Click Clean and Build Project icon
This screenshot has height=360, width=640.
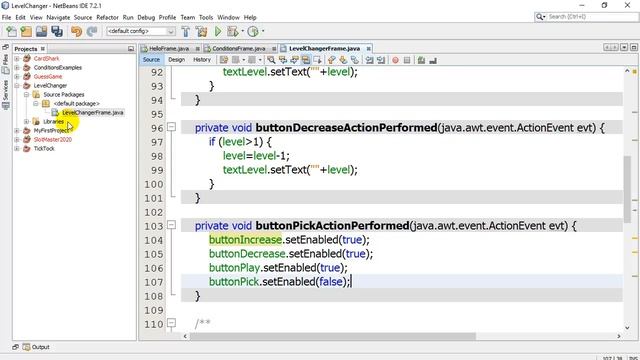[201, 31]
